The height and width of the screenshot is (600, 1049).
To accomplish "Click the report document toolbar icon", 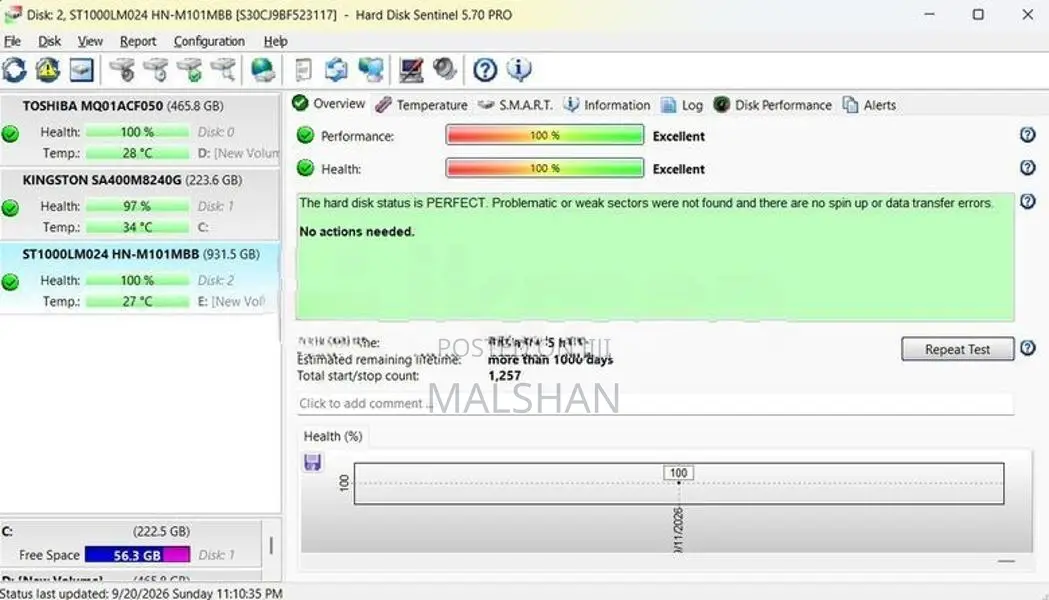I will (303, 70).
